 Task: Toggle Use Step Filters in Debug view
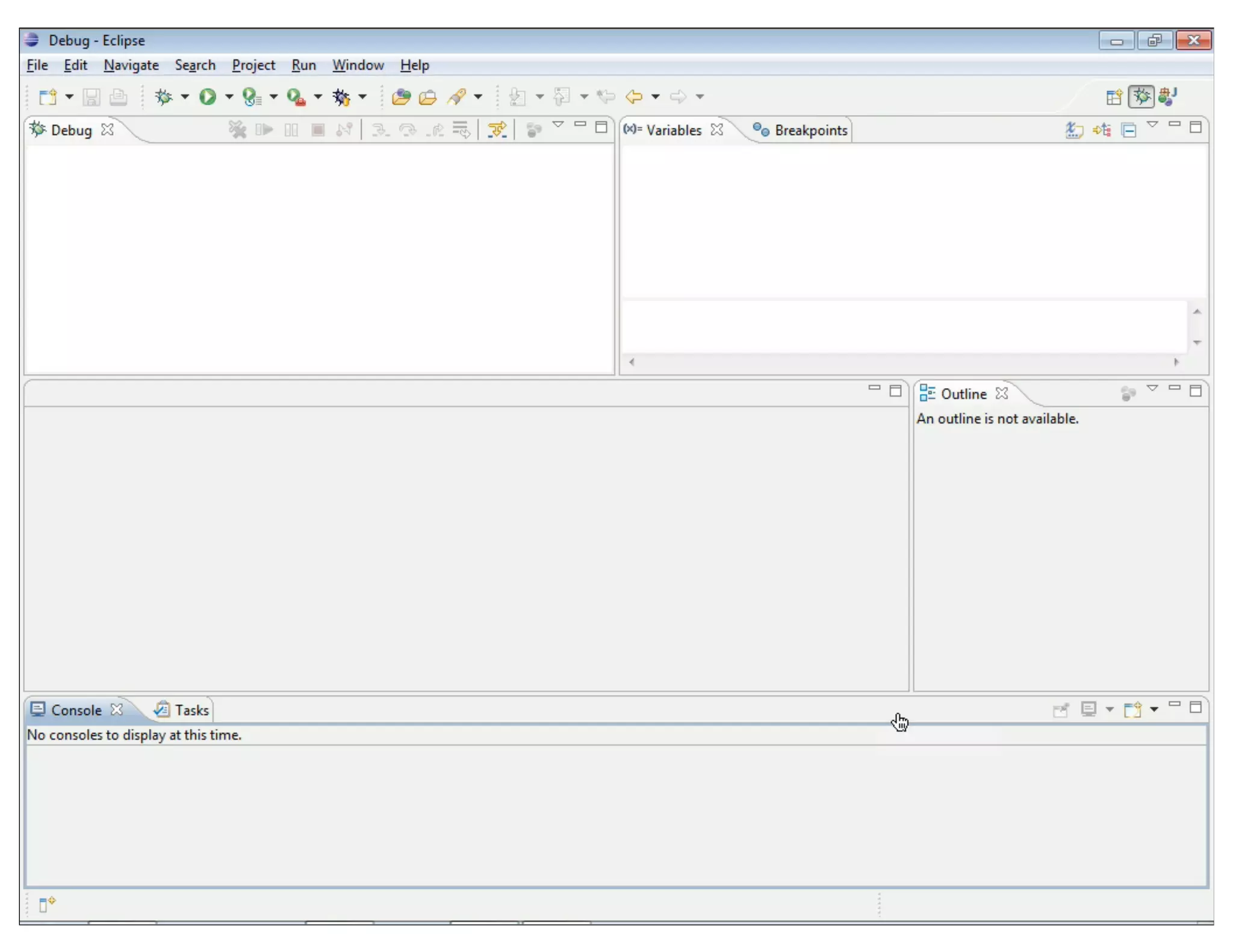(x=497, y=129)
